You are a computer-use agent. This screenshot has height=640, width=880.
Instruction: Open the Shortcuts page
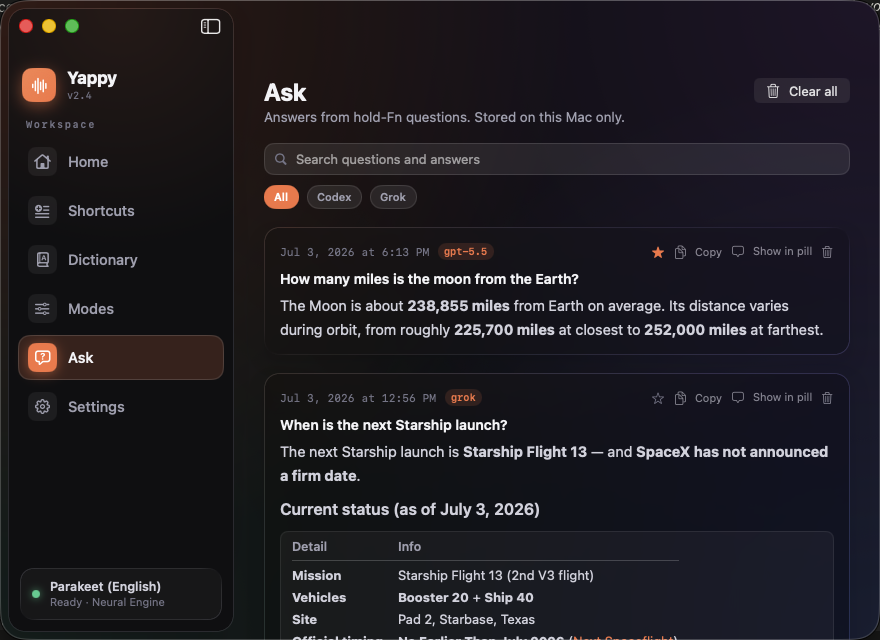click(121, 211)
